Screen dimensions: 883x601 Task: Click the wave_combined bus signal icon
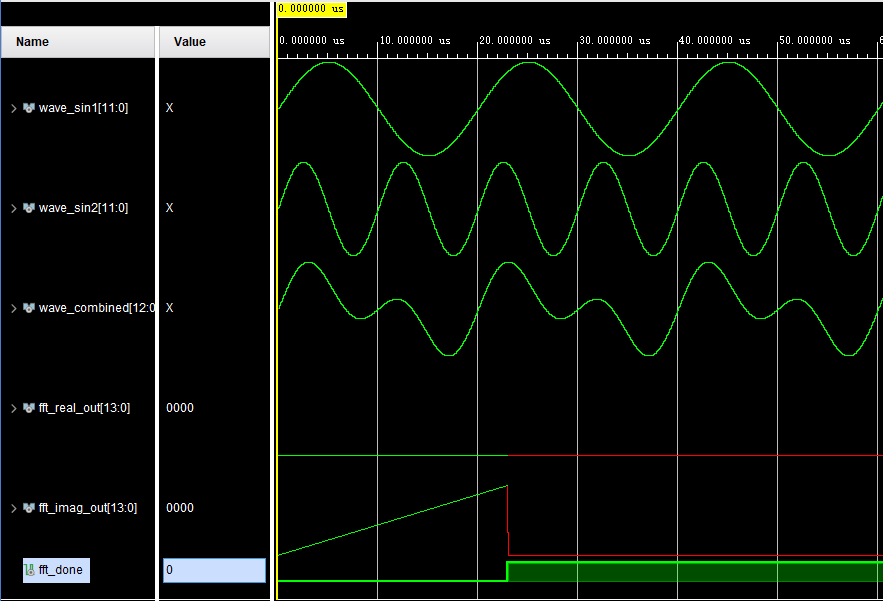(29, 308)
